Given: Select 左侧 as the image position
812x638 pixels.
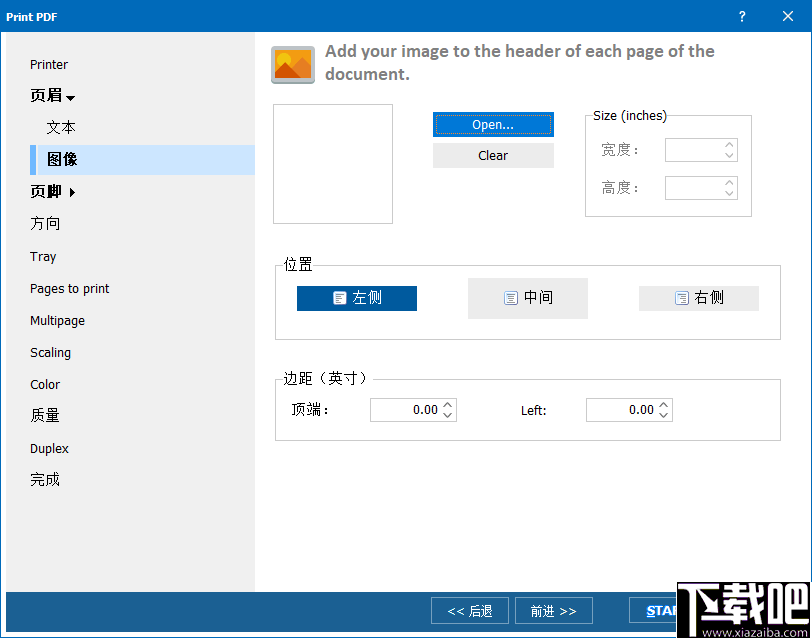Looking at the screenshot, I should pyautogui.click(x=357, y=298).
